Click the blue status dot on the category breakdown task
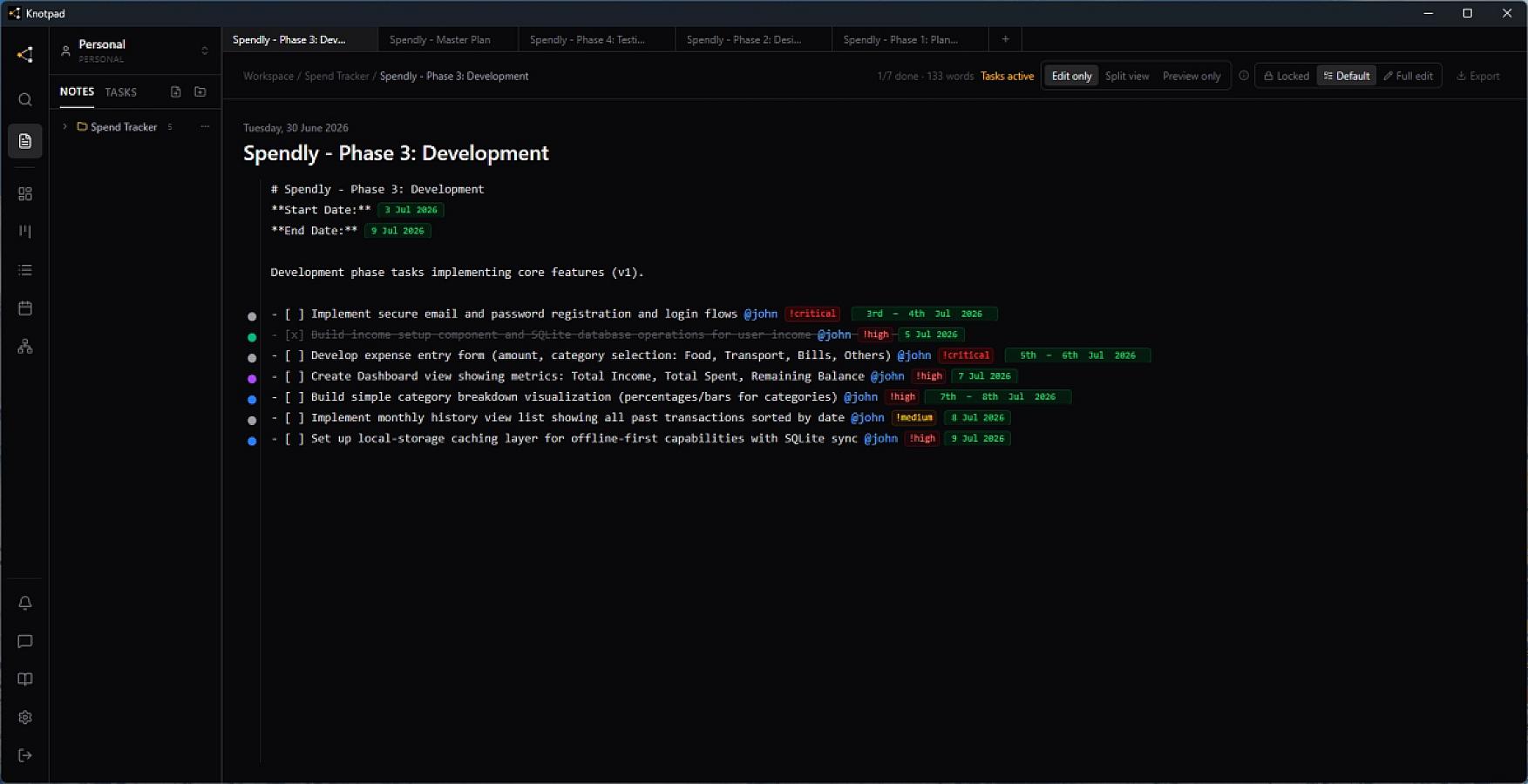Viewport: 1528px width, 784px height. pos(252,400)
